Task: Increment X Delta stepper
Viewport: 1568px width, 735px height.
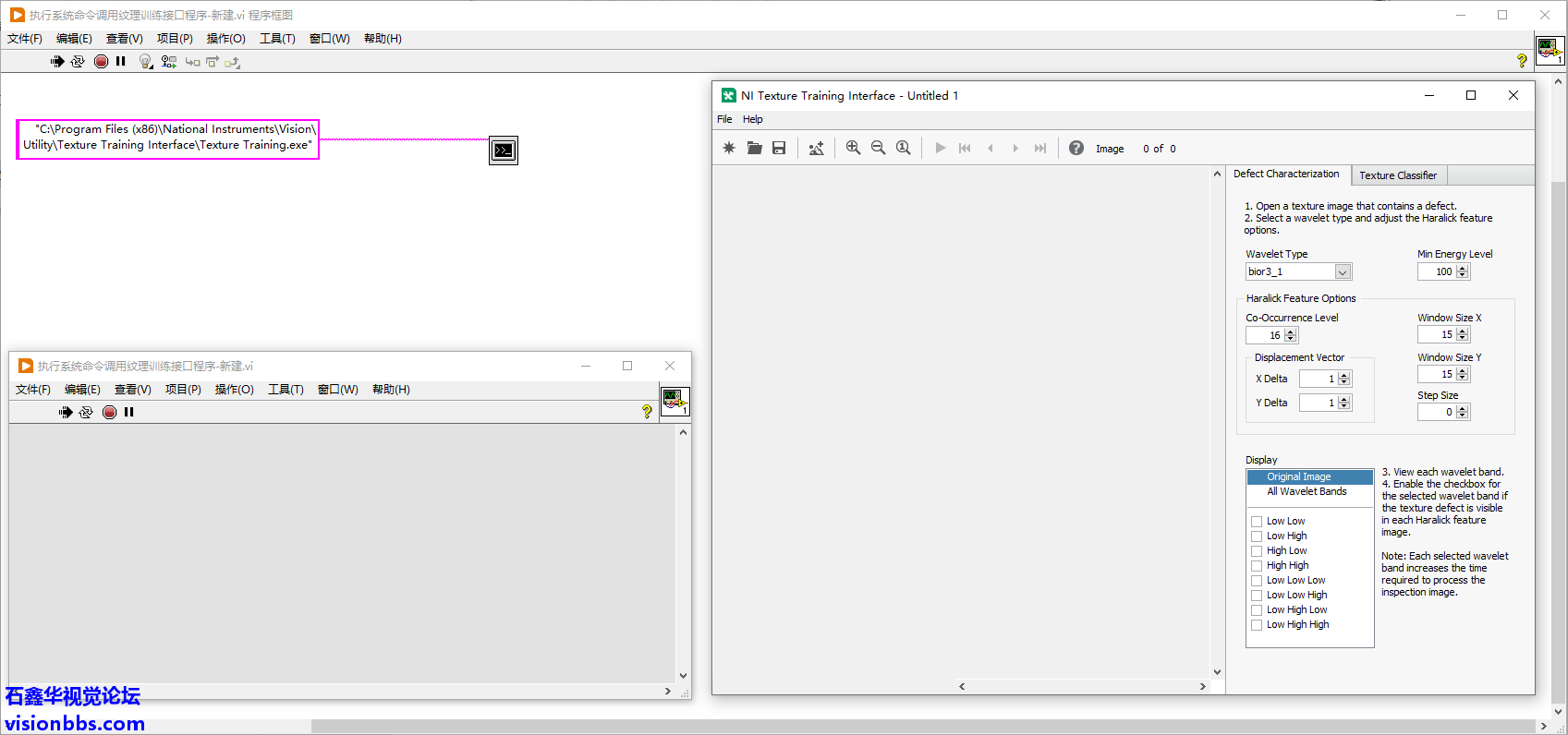Action: [1344, 375]
